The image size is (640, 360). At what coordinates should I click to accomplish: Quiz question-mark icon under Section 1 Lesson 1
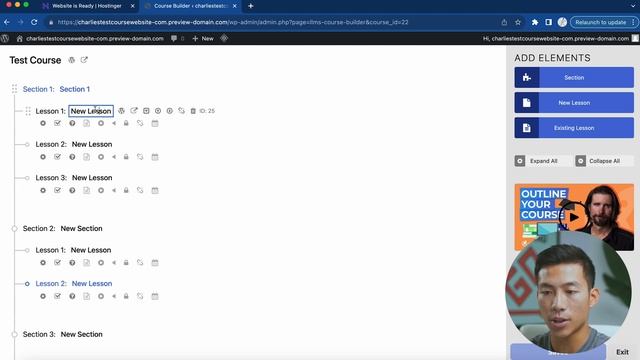tap(72, 123)
